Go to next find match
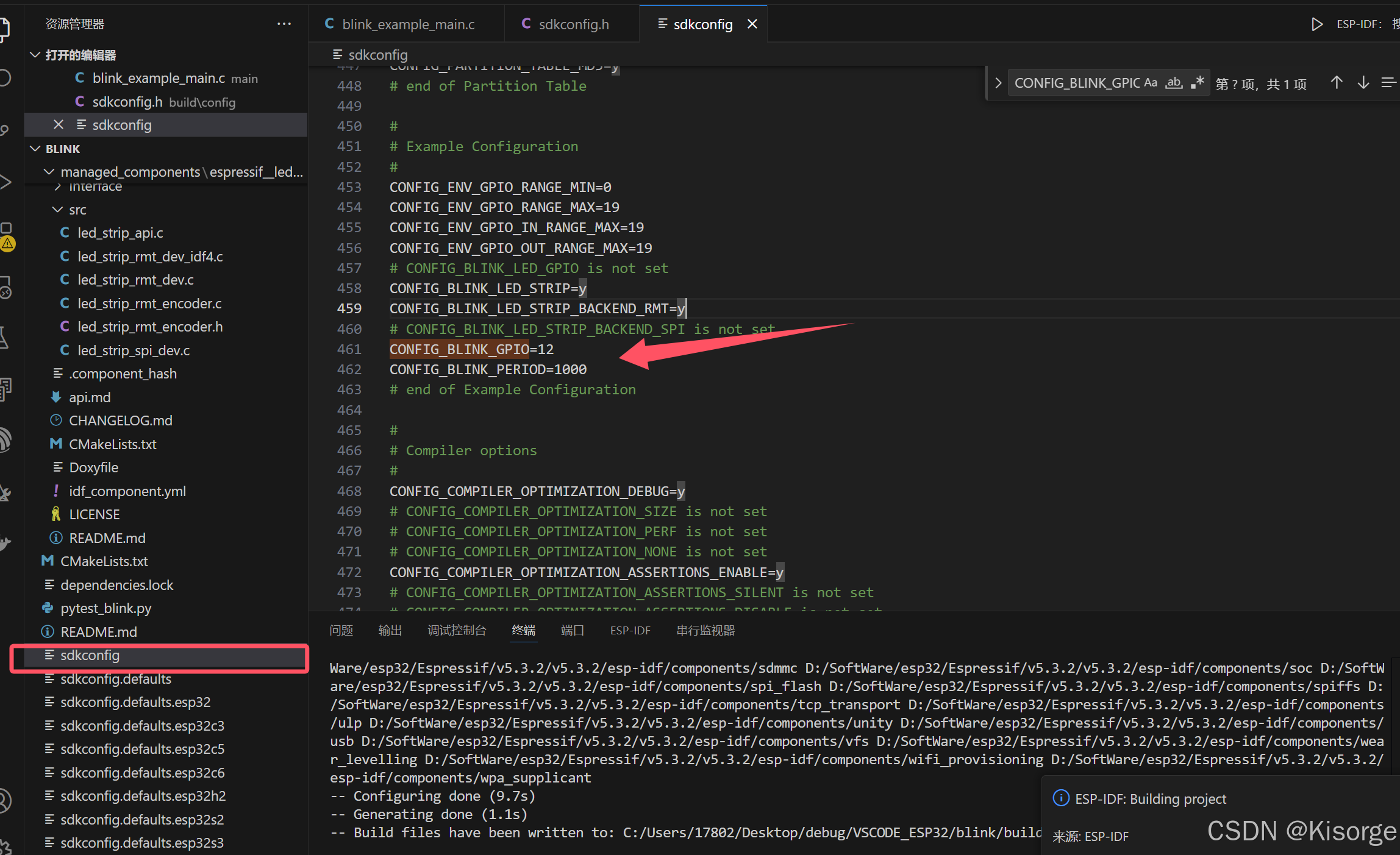 [x=1363, y=83]
